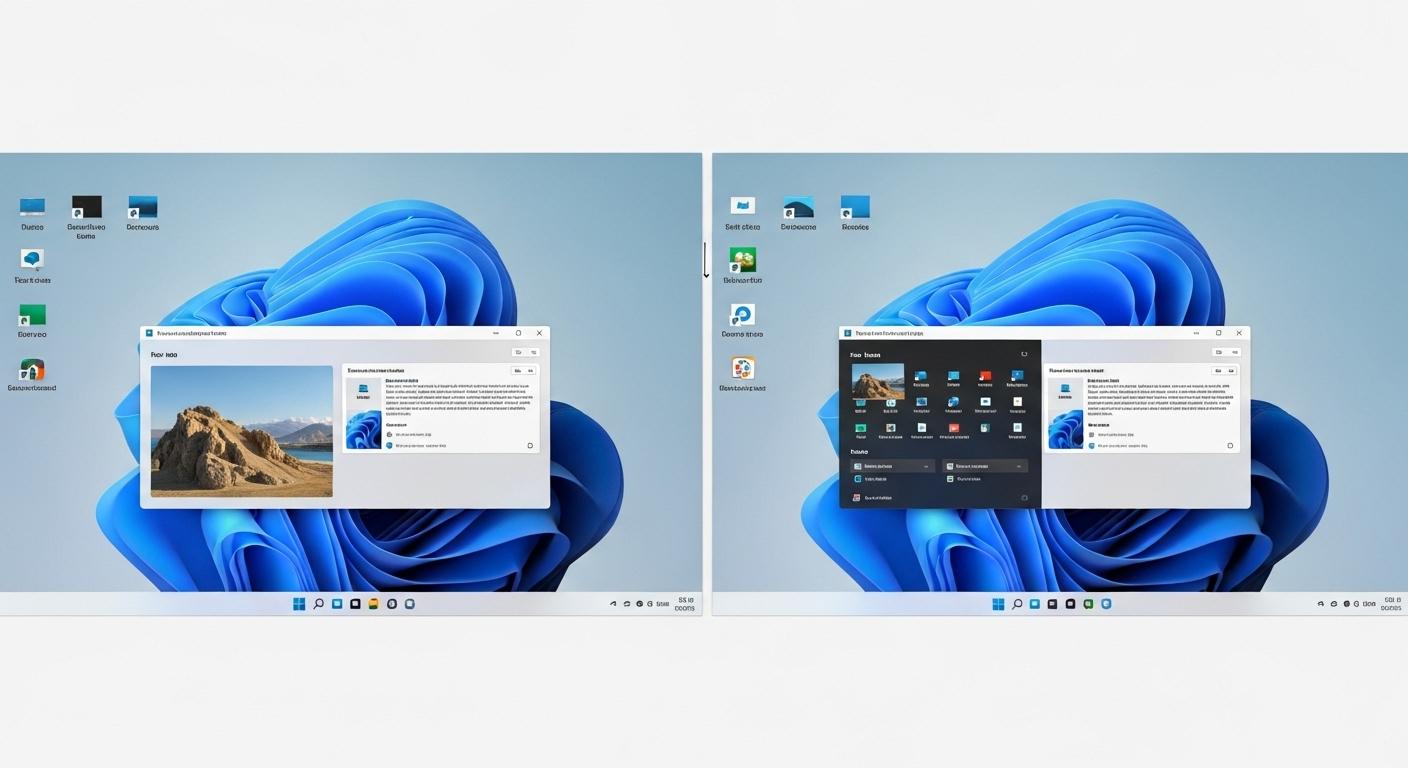Select the Search icon in the taskbar
The width and height of the screenshot is (1408, 768).
[320, 603]
